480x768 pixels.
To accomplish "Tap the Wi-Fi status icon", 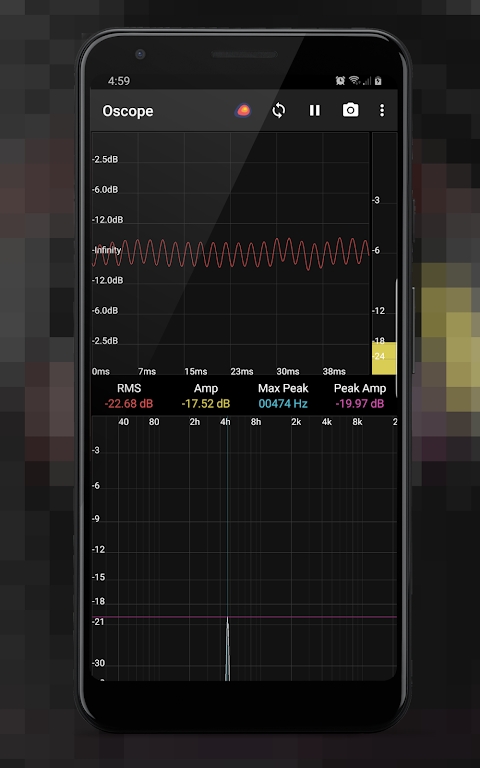I will pos(355,81).
